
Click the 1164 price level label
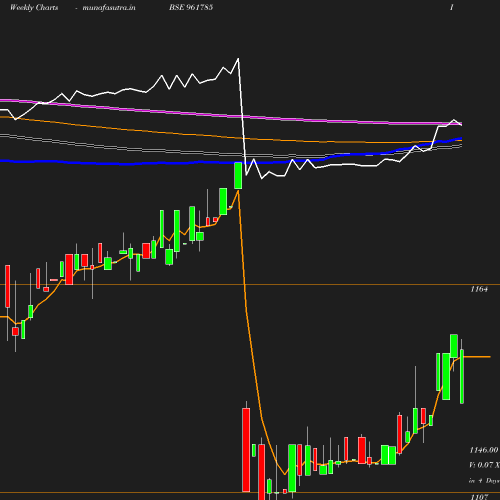tap(479, 289)
